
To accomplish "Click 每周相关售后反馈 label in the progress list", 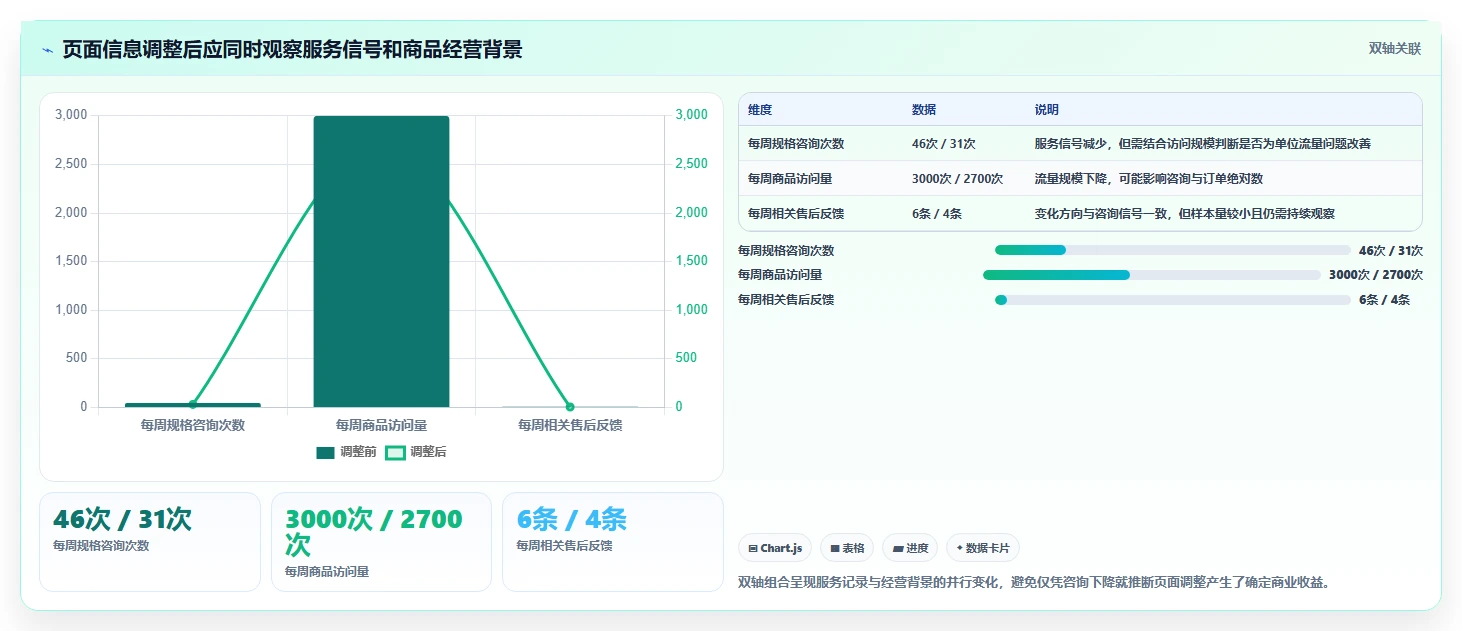I will point(786,300).
